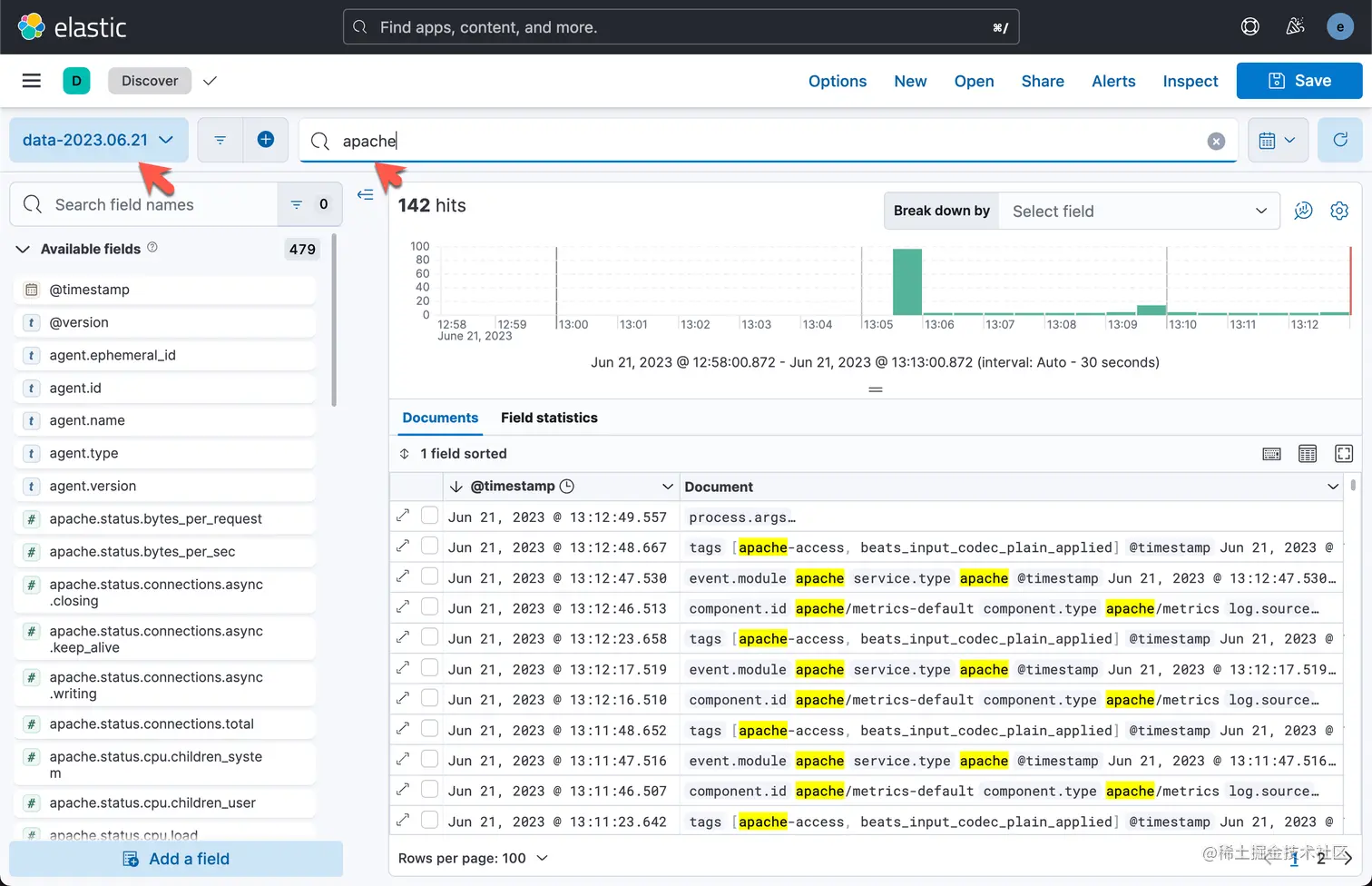Open the Break down by Select field dropdown

pos(1139,211)
